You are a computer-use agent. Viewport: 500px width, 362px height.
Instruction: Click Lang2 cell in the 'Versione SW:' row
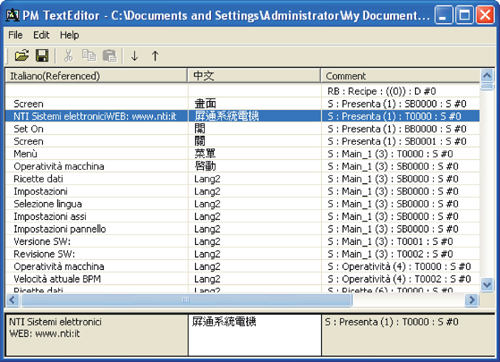(x=207, y=242)
